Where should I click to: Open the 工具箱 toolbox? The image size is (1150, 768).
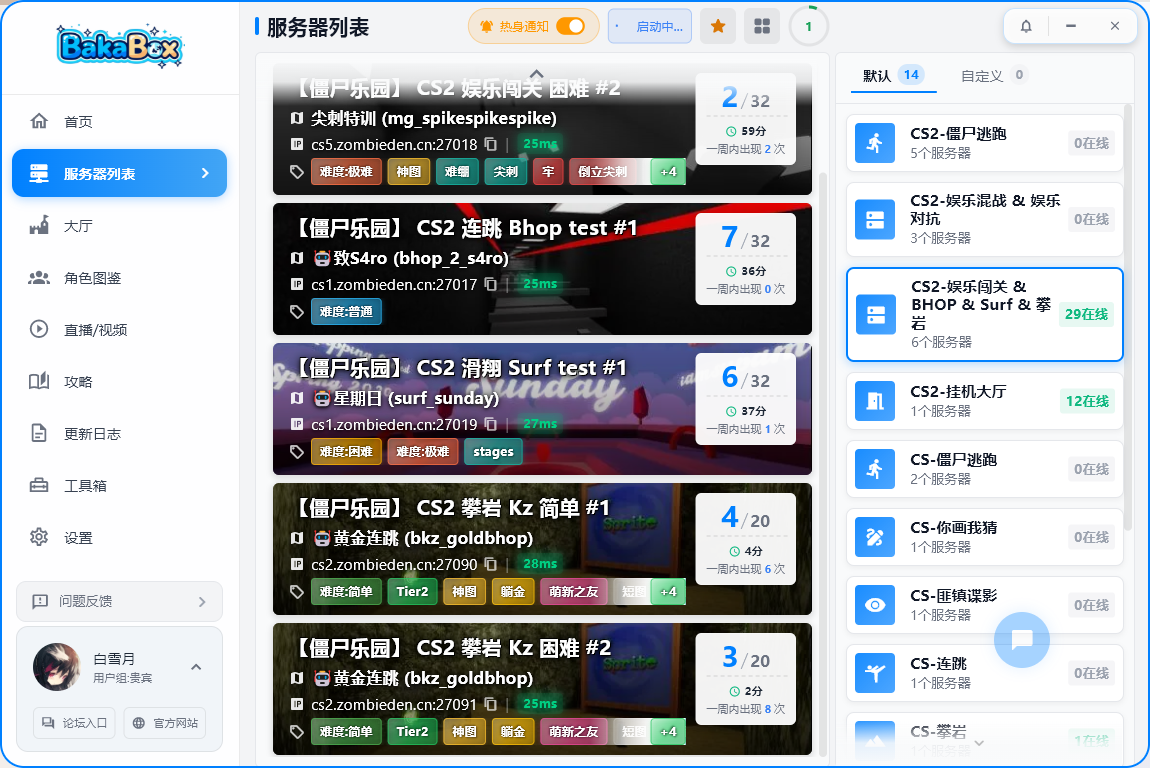coord(119,486)
